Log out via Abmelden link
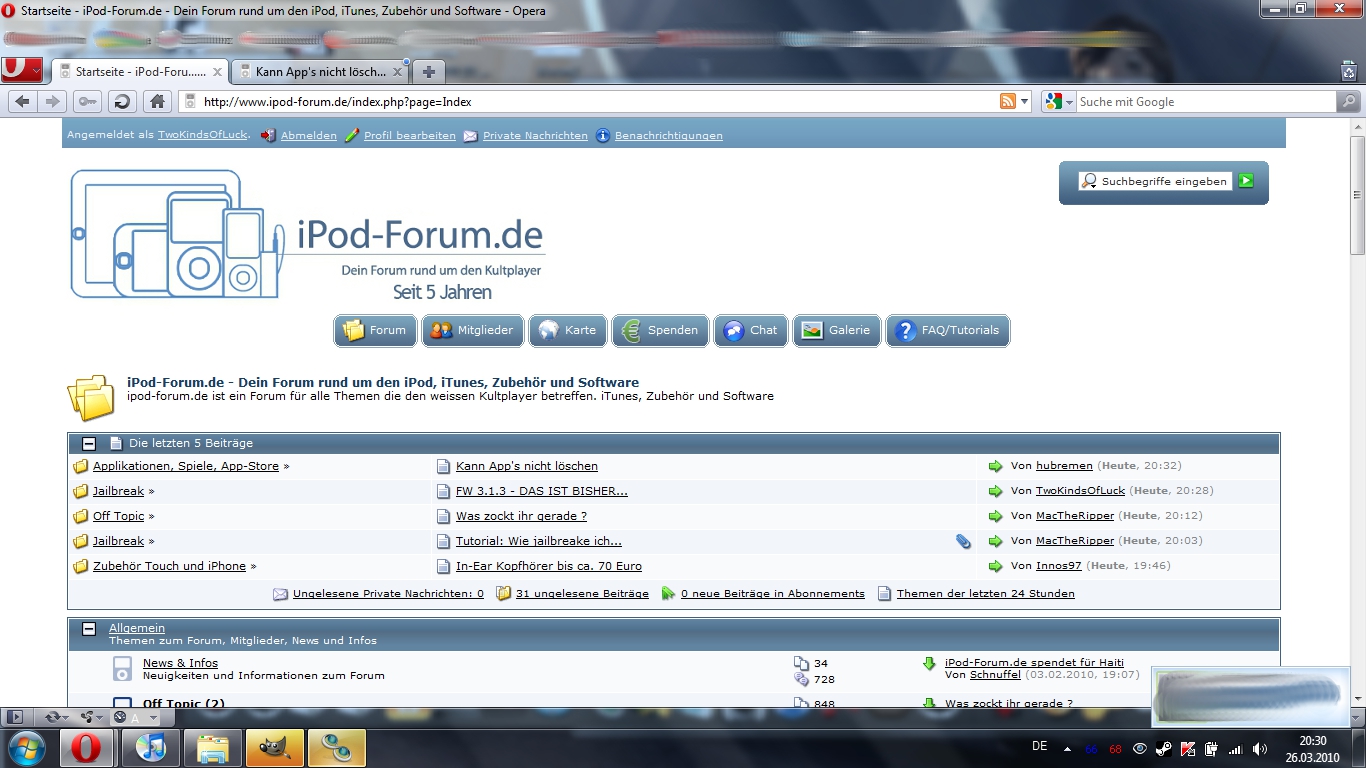This screenshot has width=1366, height=768. click(x=309, y=135)
